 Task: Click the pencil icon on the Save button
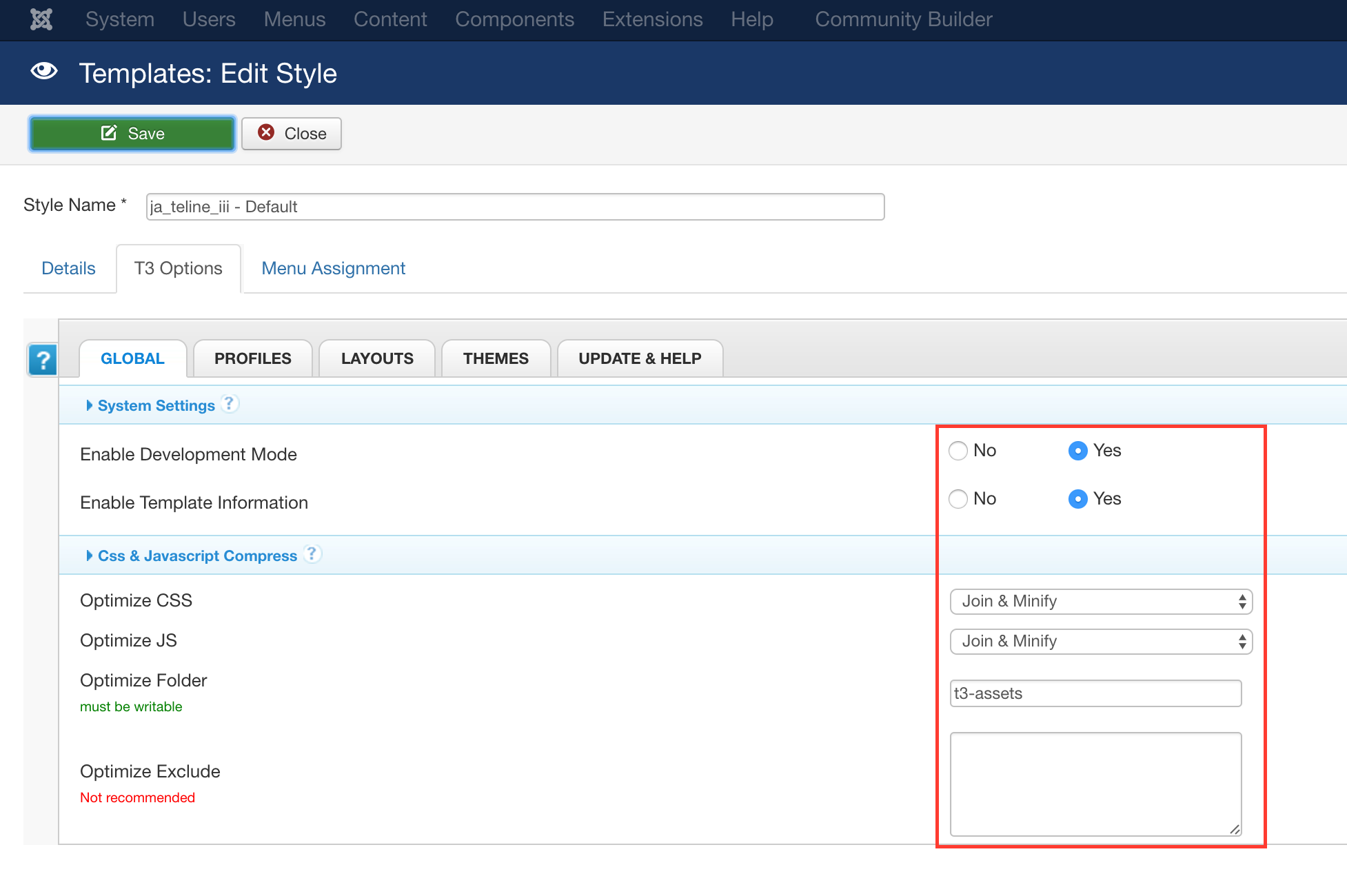[x=109, y=133]
